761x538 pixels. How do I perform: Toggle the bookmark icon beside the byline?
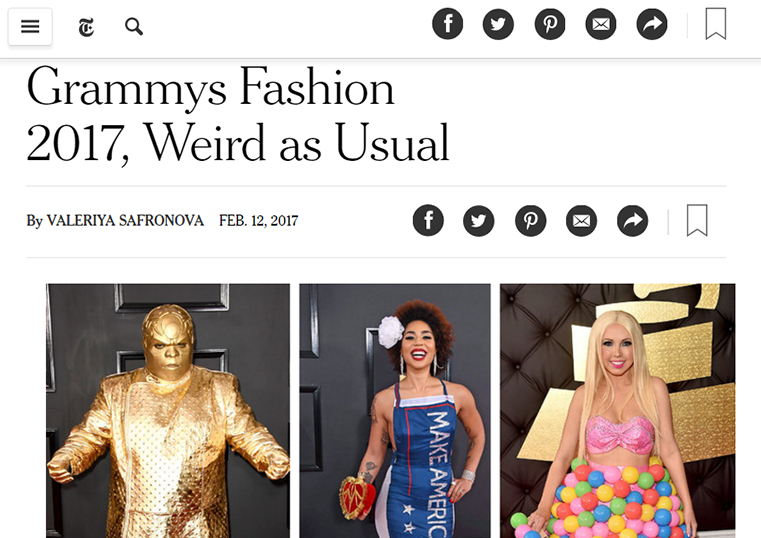click(x=697, y=221)
